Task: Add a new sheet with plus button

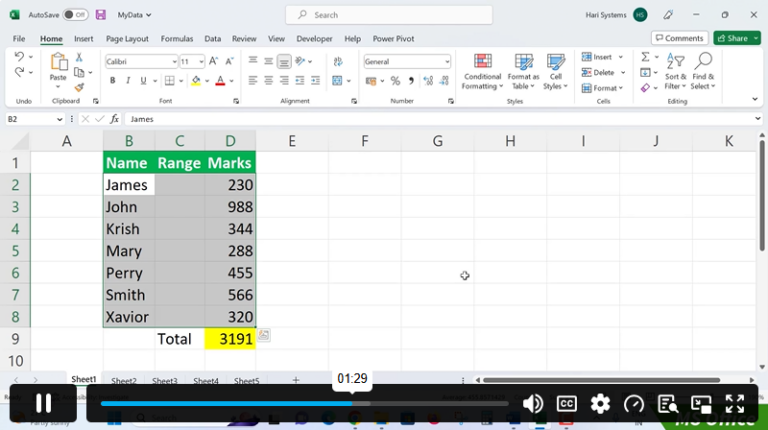Action: 296,380
